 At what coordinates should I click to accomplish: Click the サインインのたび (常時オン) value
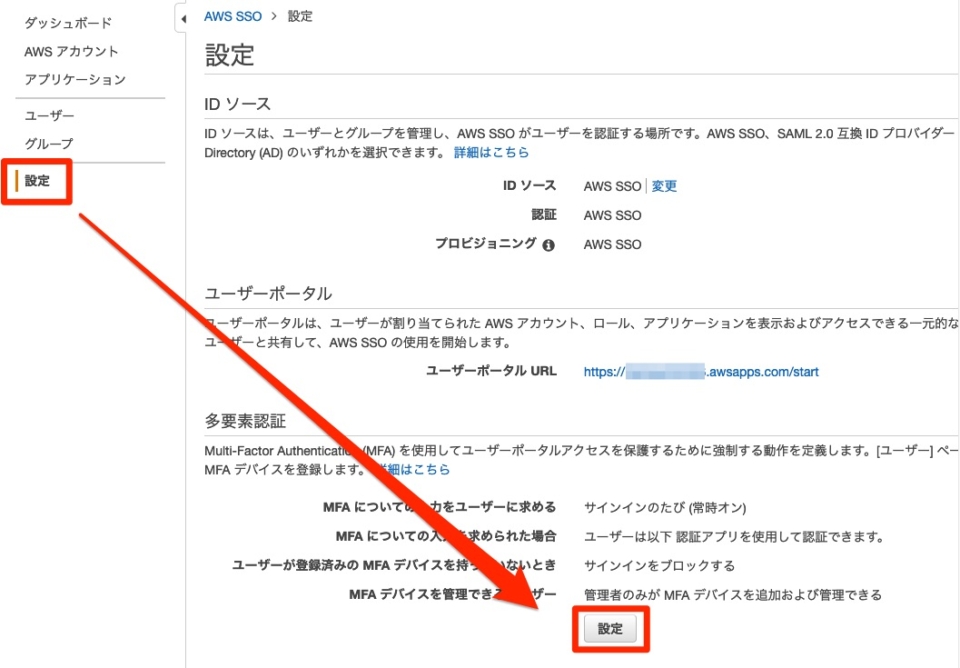665,508
